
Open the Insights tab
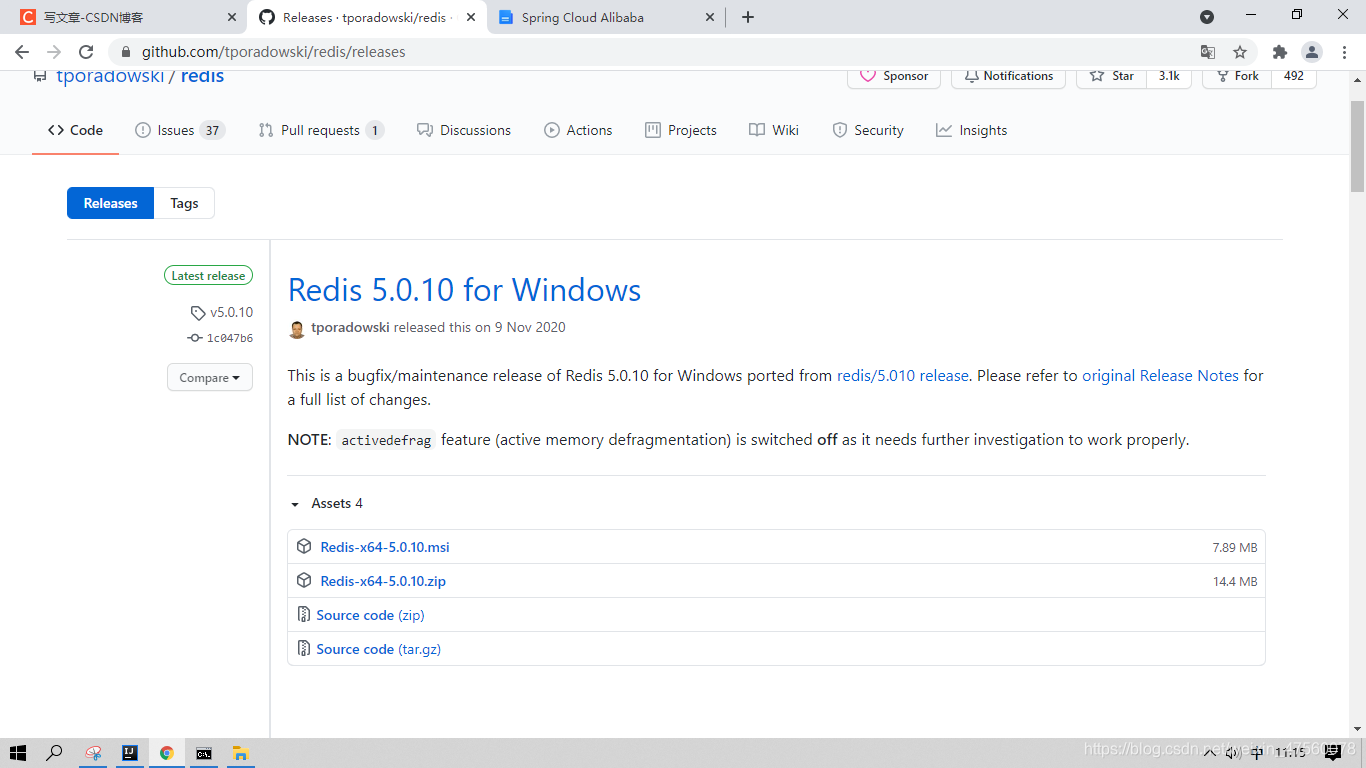[972, 130]
